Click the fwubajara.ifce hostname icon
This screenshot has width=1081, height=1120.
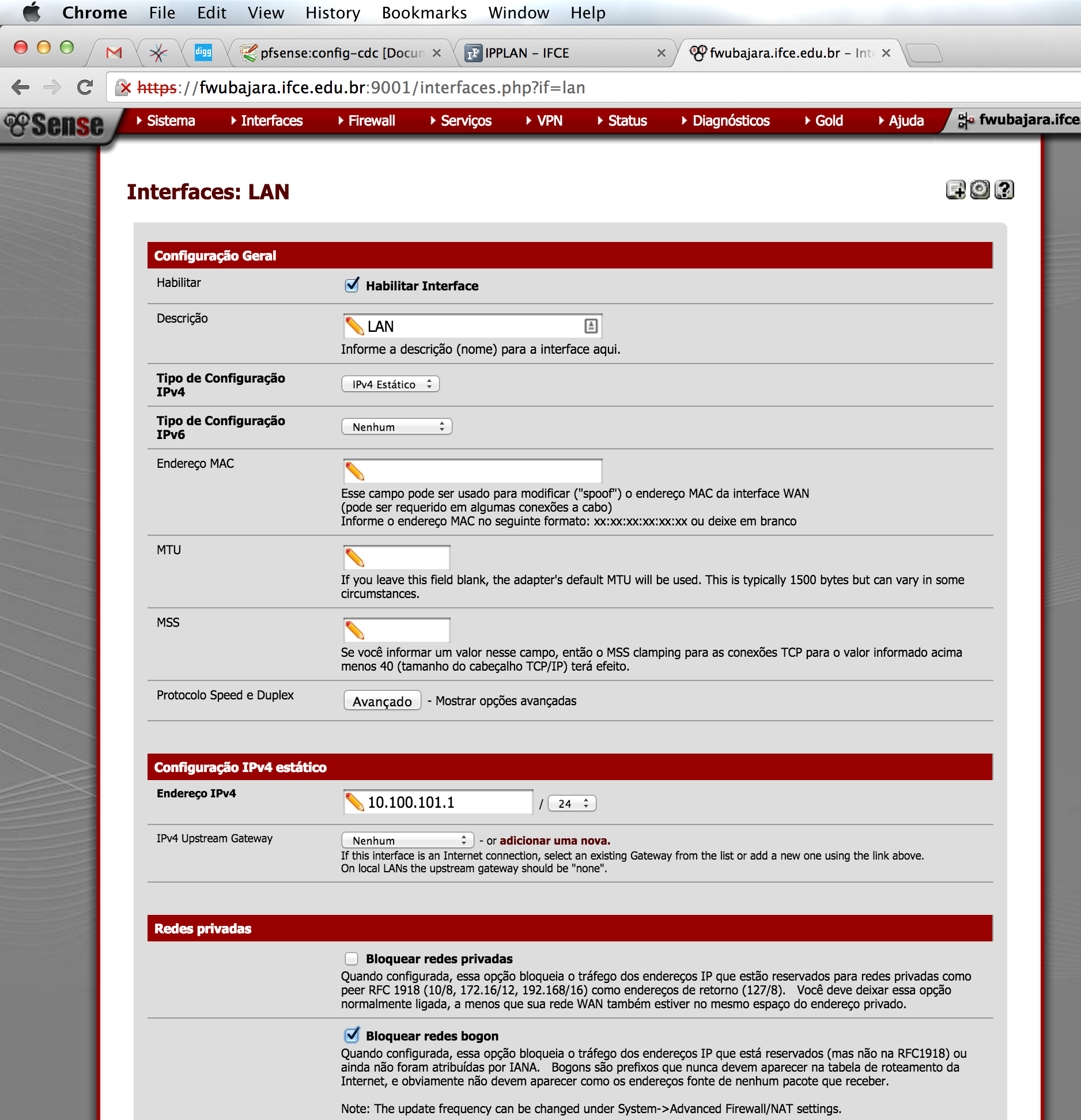[965, 120]
